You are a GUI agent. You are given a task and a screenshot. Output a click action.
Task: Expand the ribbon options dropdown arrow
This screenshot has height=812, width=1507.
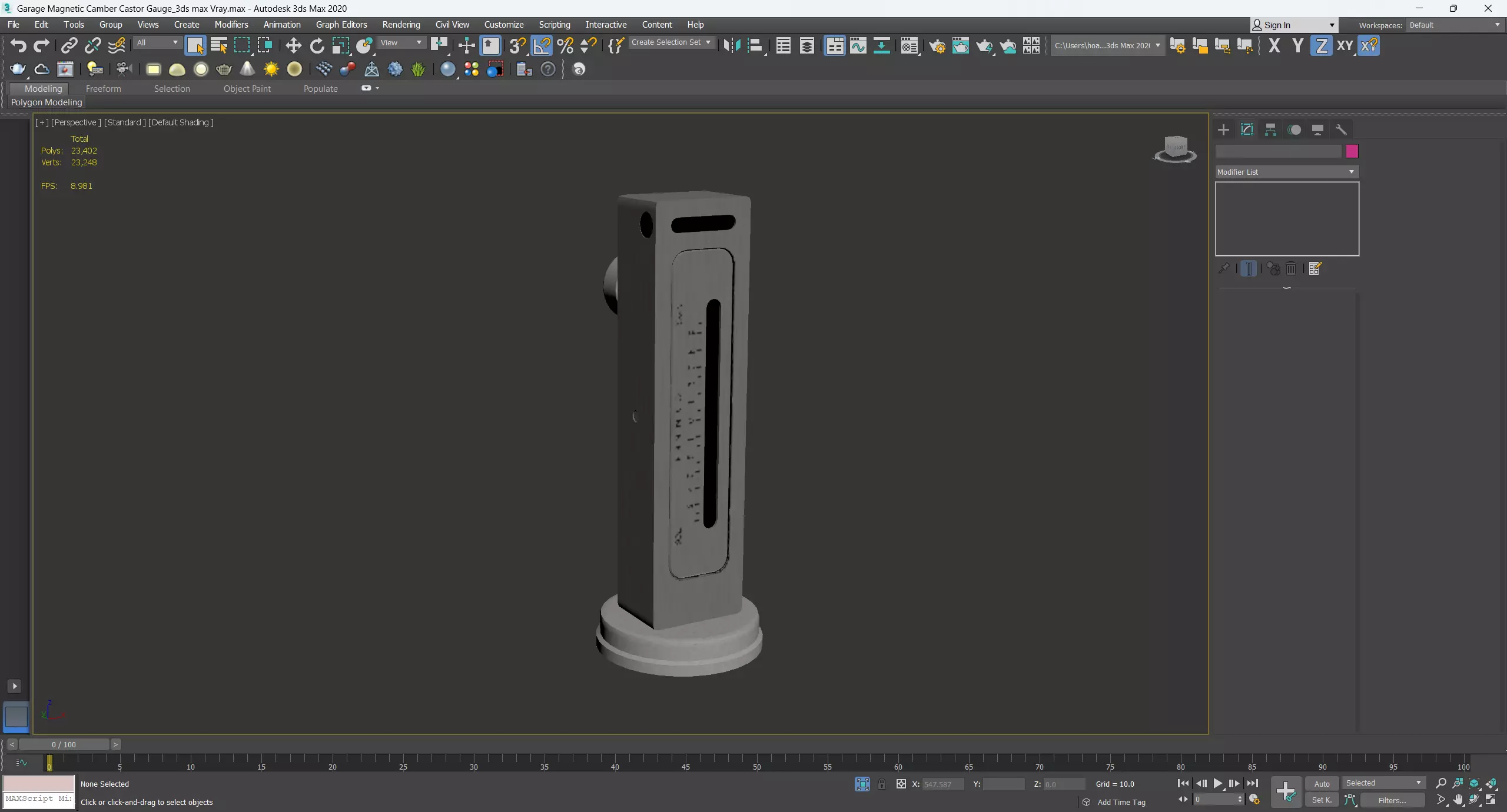[377, 88]
